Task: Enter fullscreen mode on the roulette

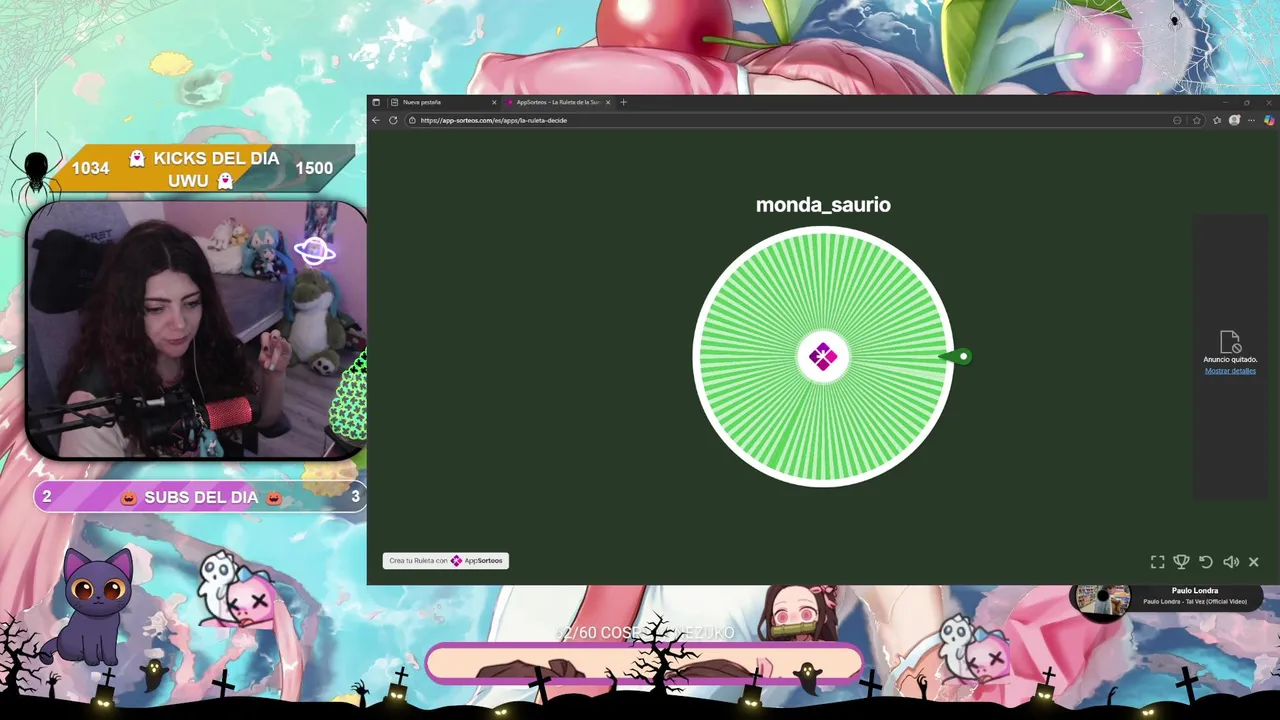Action: tap(1157, 562)
